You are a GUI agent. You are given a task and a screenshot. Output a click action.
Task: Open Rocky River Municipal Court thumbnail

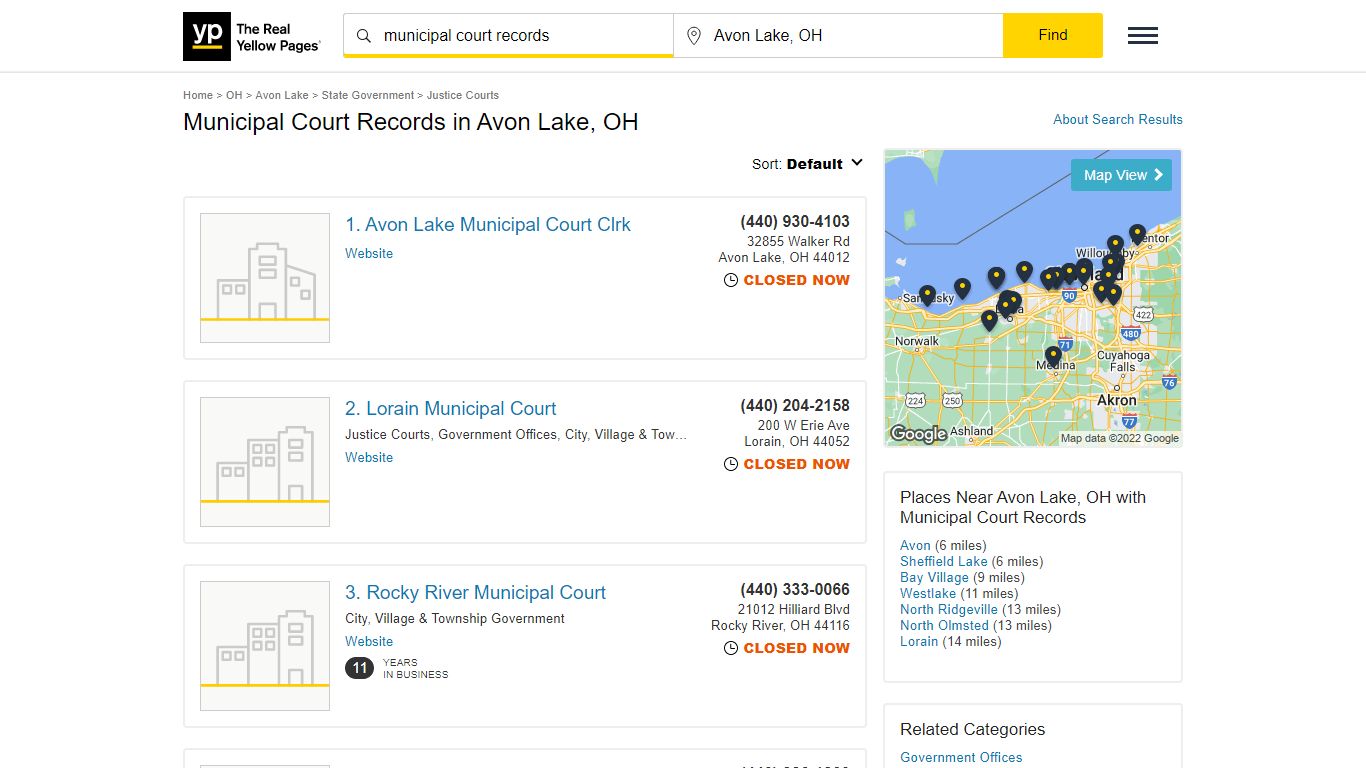click(x=265, y=646)
